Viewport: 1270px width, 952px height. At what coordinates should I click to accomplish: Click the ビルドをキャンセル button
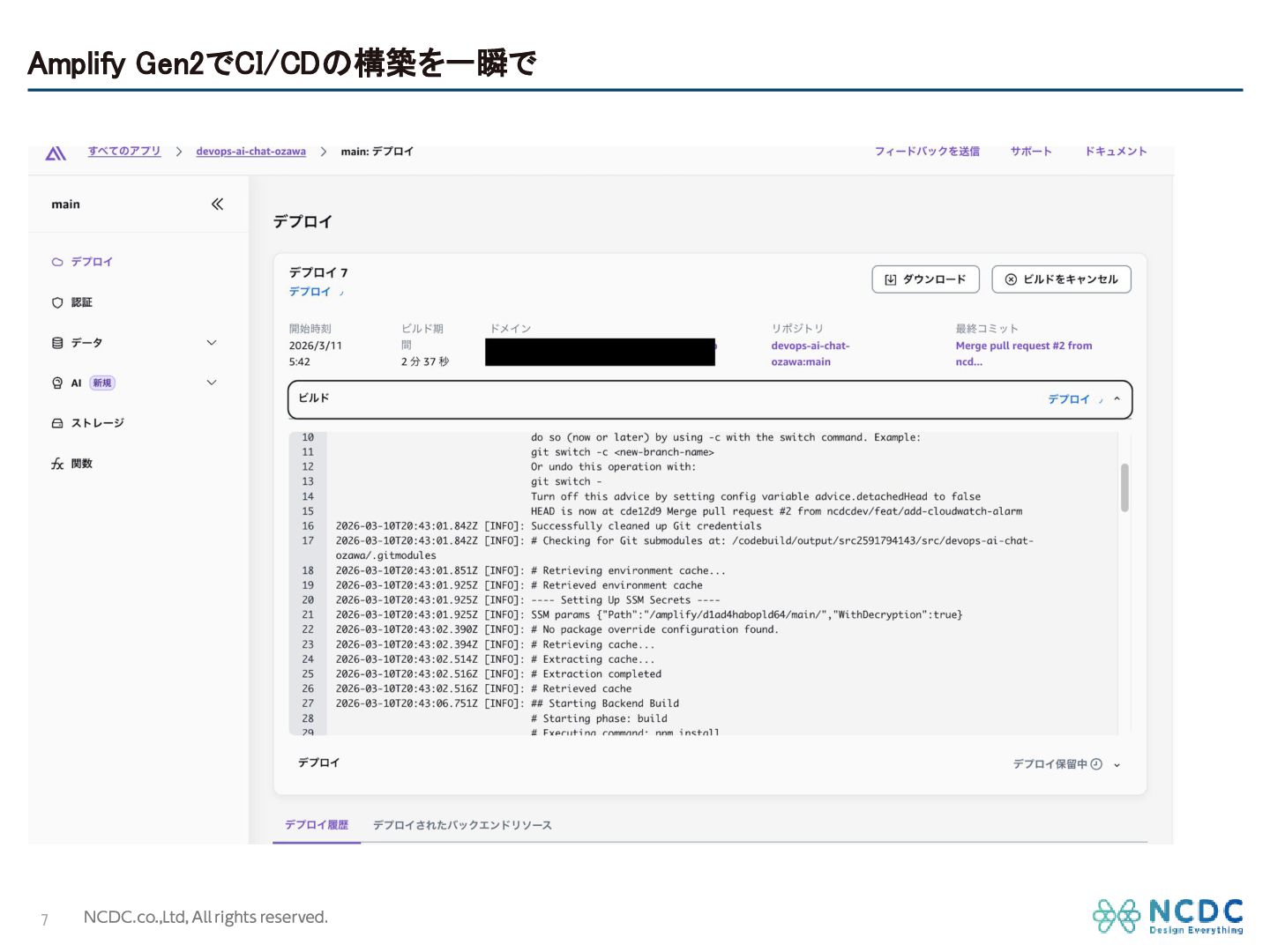tap(1061, 279)
